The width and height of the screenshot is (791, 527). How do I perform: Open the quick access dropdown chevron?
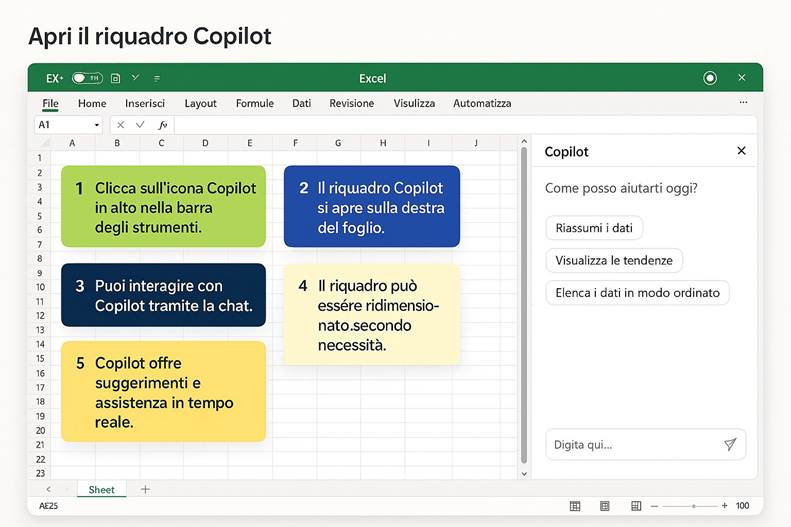coord(135,77)
